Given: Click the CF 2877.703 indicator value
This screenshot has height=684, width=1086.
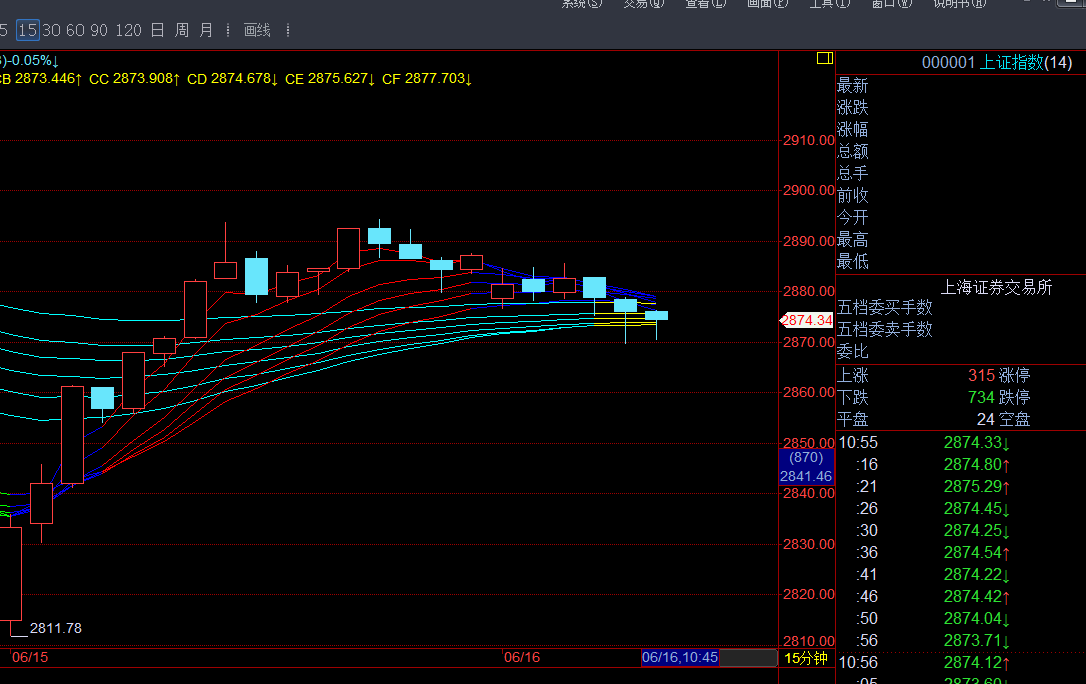Looking at the screenshot, I should 427,78.
